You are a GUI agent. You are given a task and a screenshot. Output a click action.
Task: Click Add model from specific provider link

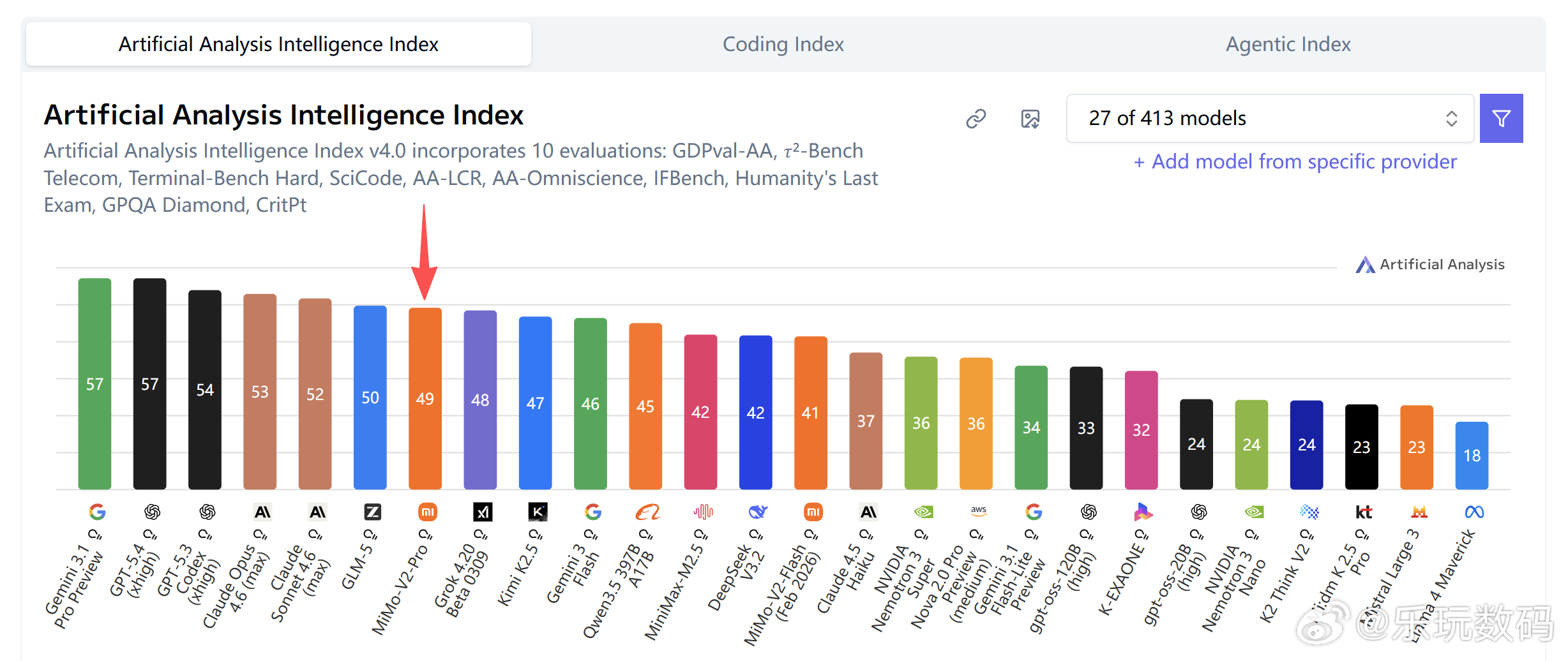click(1295, 162)
